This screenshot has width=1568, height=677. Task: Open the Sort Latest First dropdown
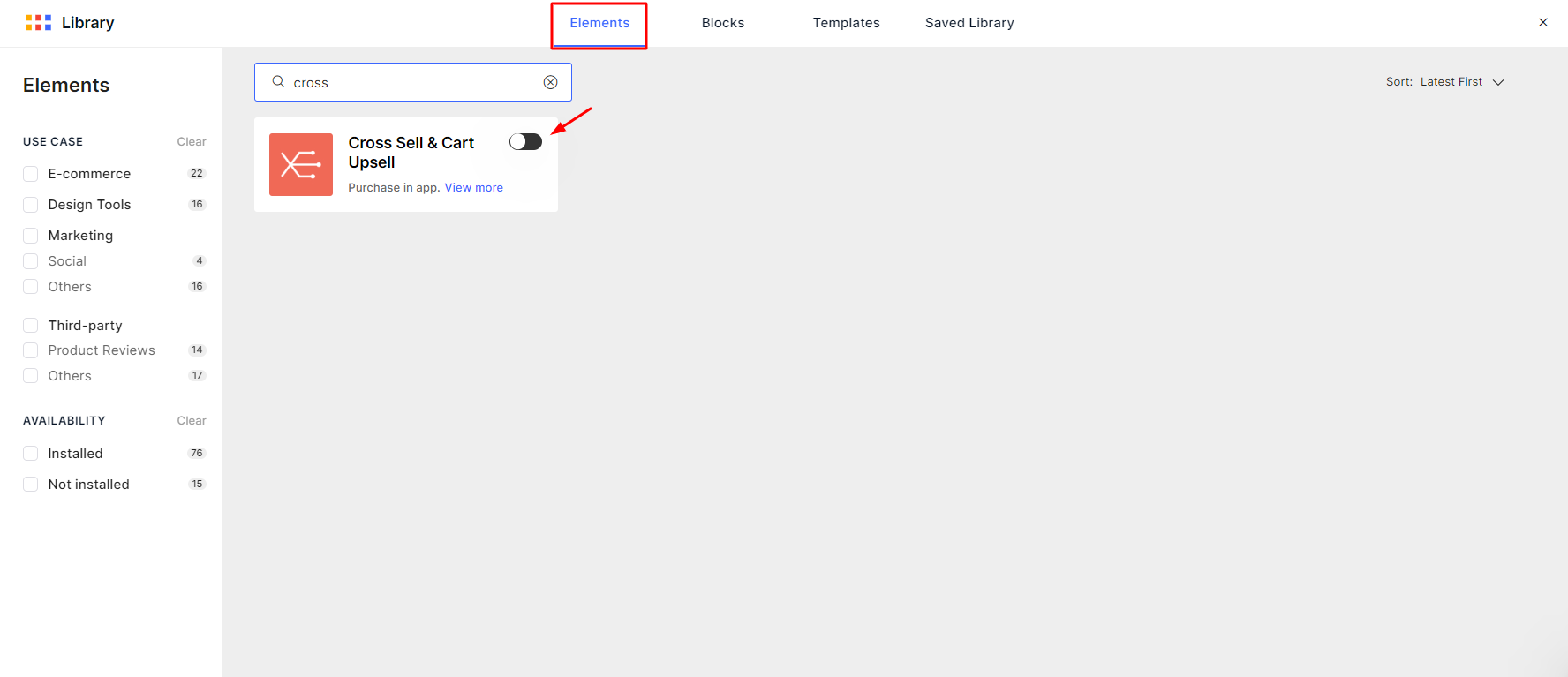coord(1444,82)
